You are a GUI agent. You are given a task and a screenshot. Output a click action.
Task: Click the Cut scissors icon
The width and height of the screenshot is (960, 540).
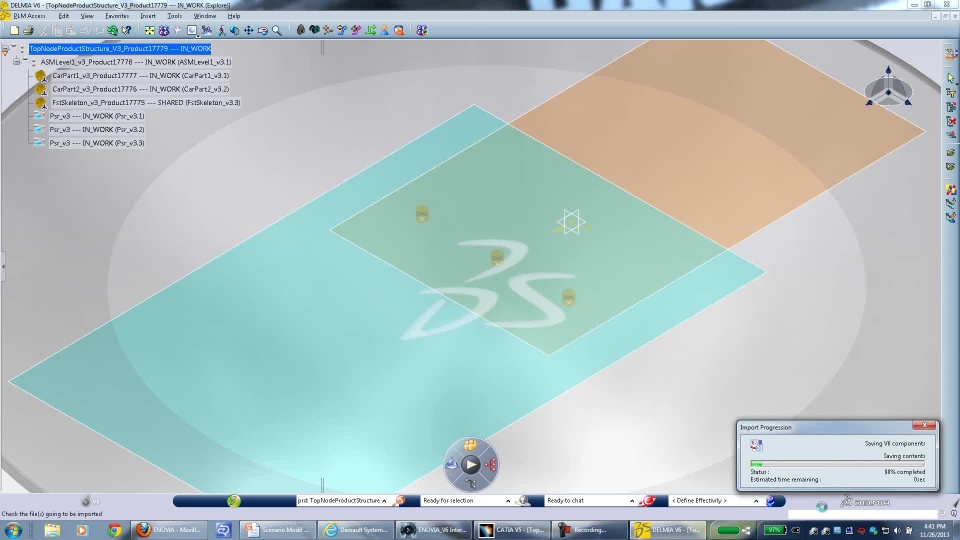[43, 30]
